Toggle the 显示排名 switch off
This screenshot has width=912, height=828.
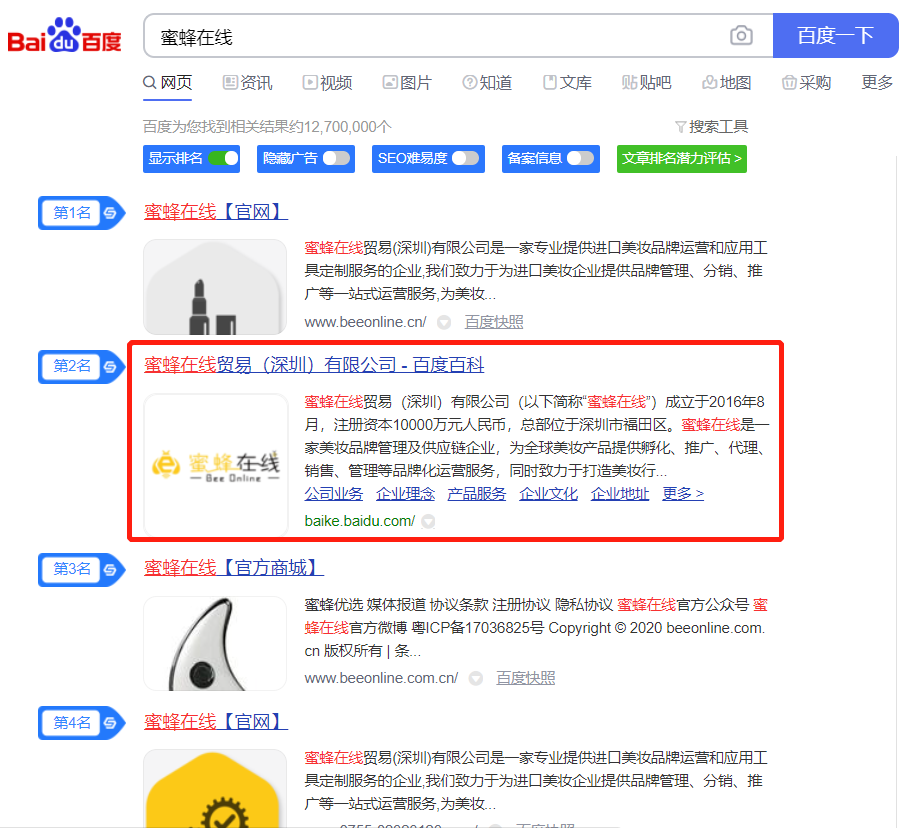(223, 158)
